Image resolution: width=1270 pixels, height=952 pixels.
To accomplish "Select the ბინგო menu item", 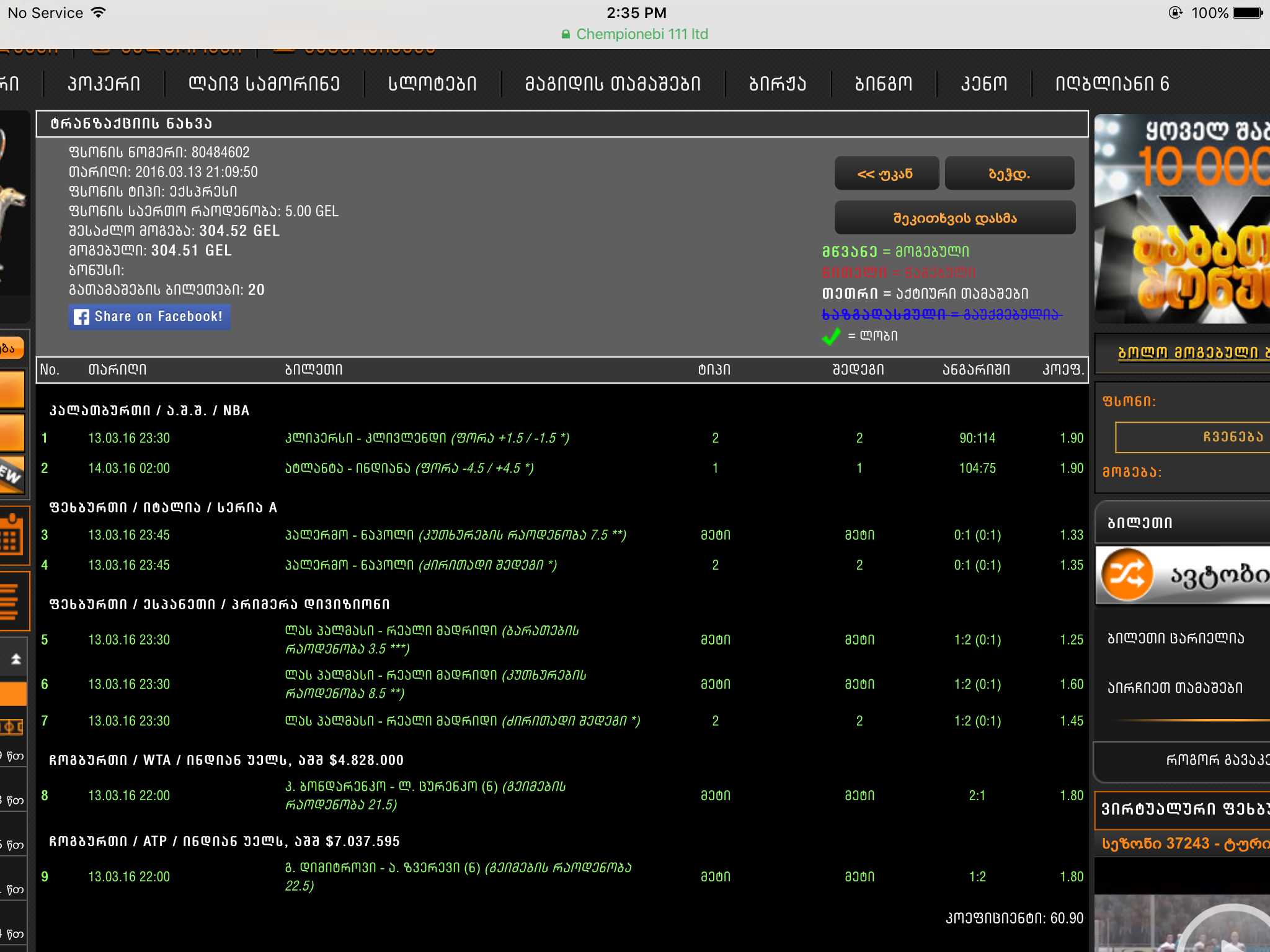I will tap(883, 84).
